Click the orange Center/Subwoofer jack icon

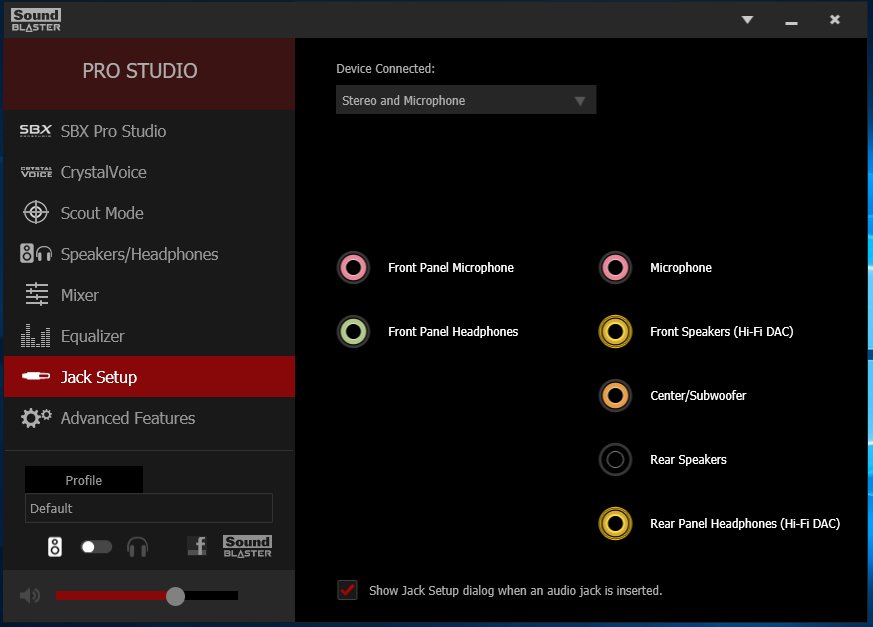tap(616, 396)
